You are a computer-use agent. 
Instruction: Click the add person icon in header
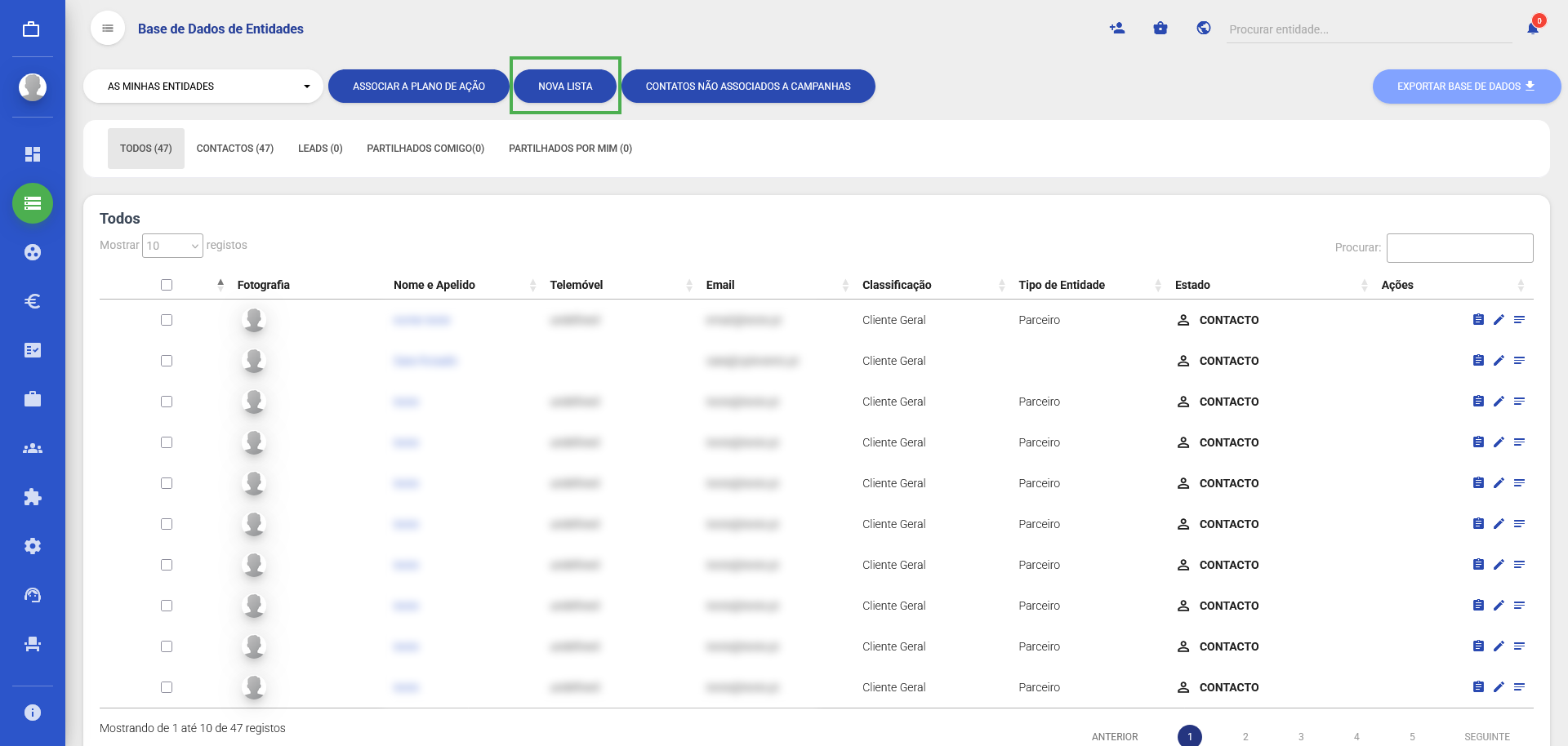point(1117,29)
